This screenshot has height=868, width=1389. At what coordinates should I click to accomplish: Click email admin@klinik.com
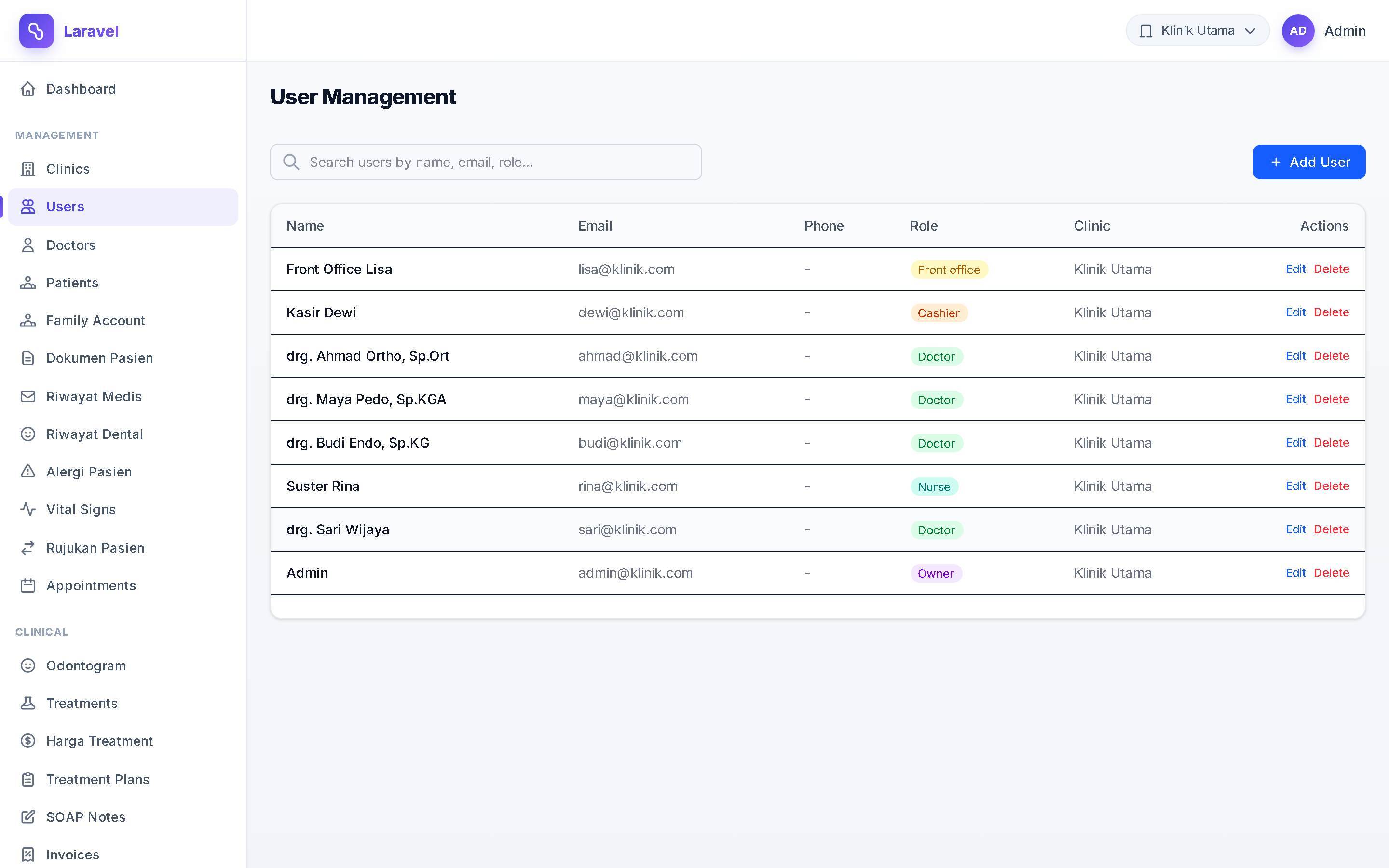point(635,573)
